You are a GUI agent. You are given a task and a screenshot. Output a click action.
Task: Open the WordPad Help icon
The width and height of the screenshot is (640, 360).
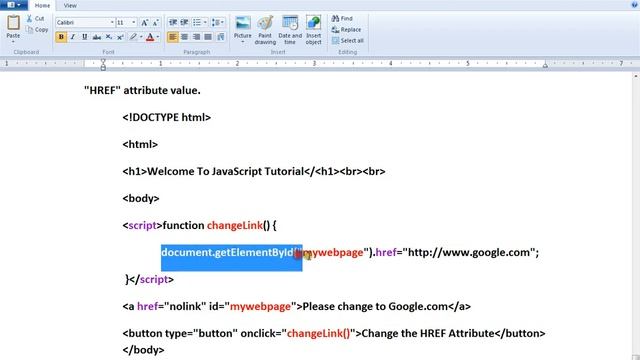coord(634,4)
